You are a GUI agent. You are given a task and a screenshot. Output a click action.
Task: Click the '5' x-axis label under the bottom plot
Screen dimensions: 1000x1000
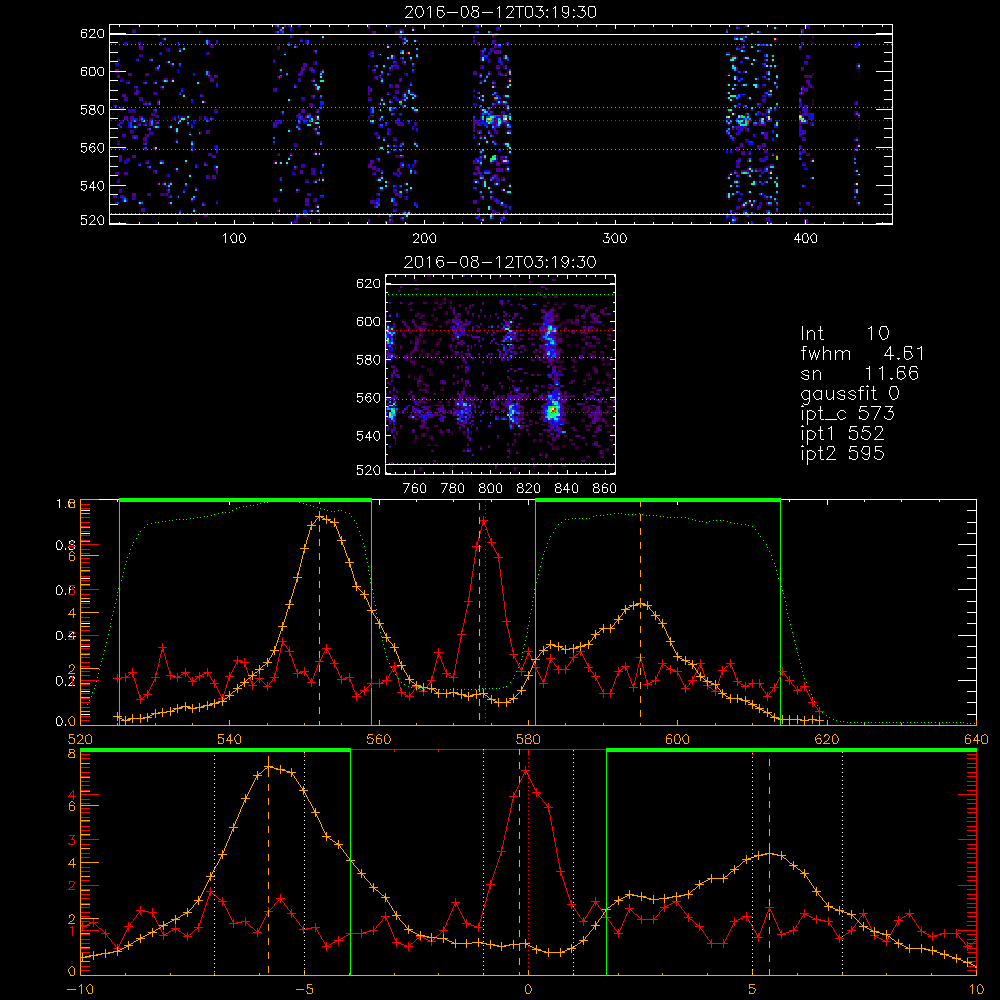753,990
